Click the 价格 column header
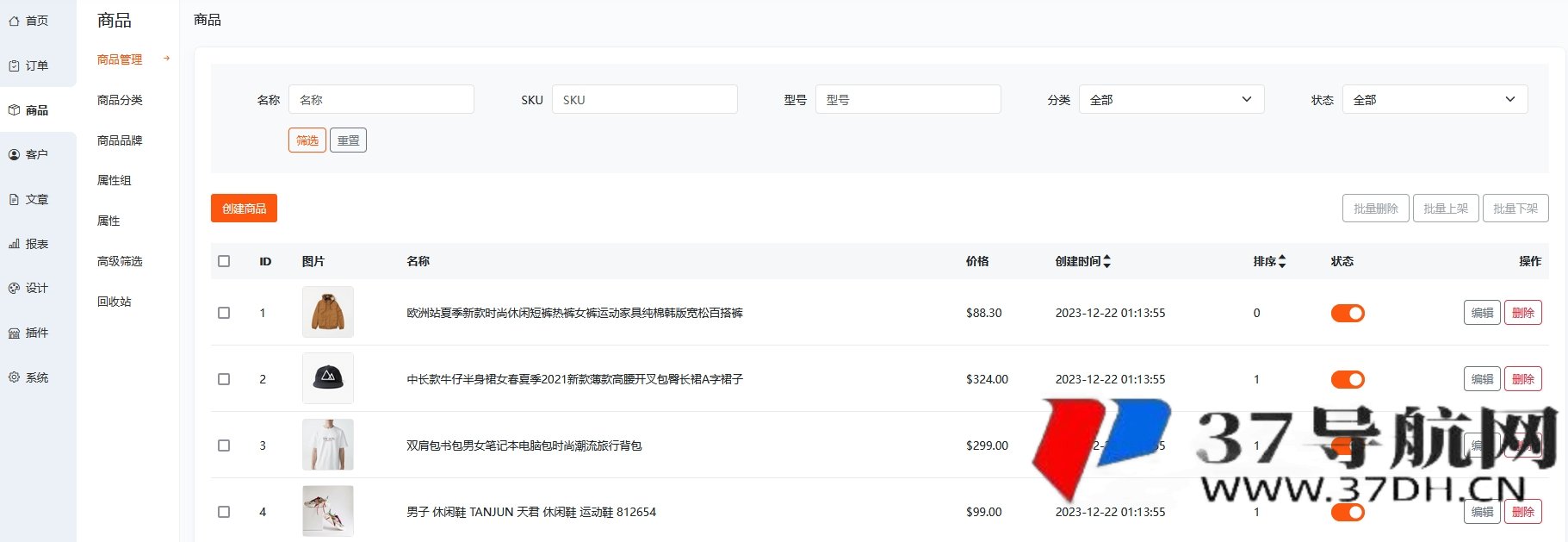 coord(977,261)
